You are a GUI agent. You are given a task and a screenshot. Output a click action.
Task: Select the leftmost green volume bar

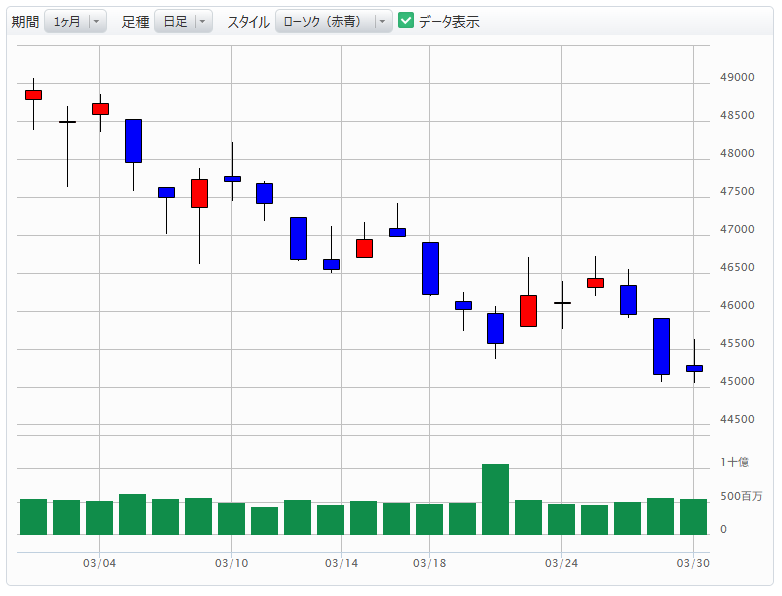(x=33, y=516)
